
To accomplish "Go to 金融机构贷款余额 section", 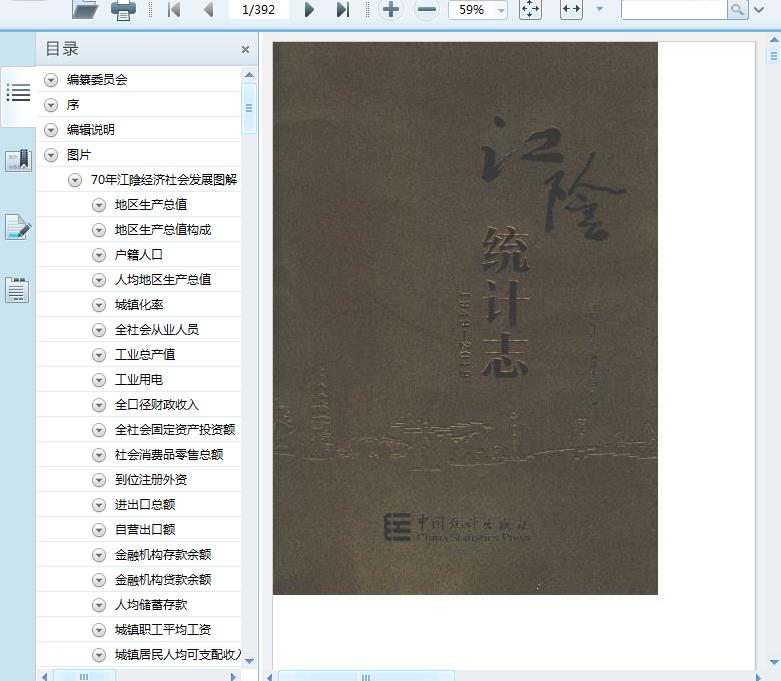I will point(163,580).
